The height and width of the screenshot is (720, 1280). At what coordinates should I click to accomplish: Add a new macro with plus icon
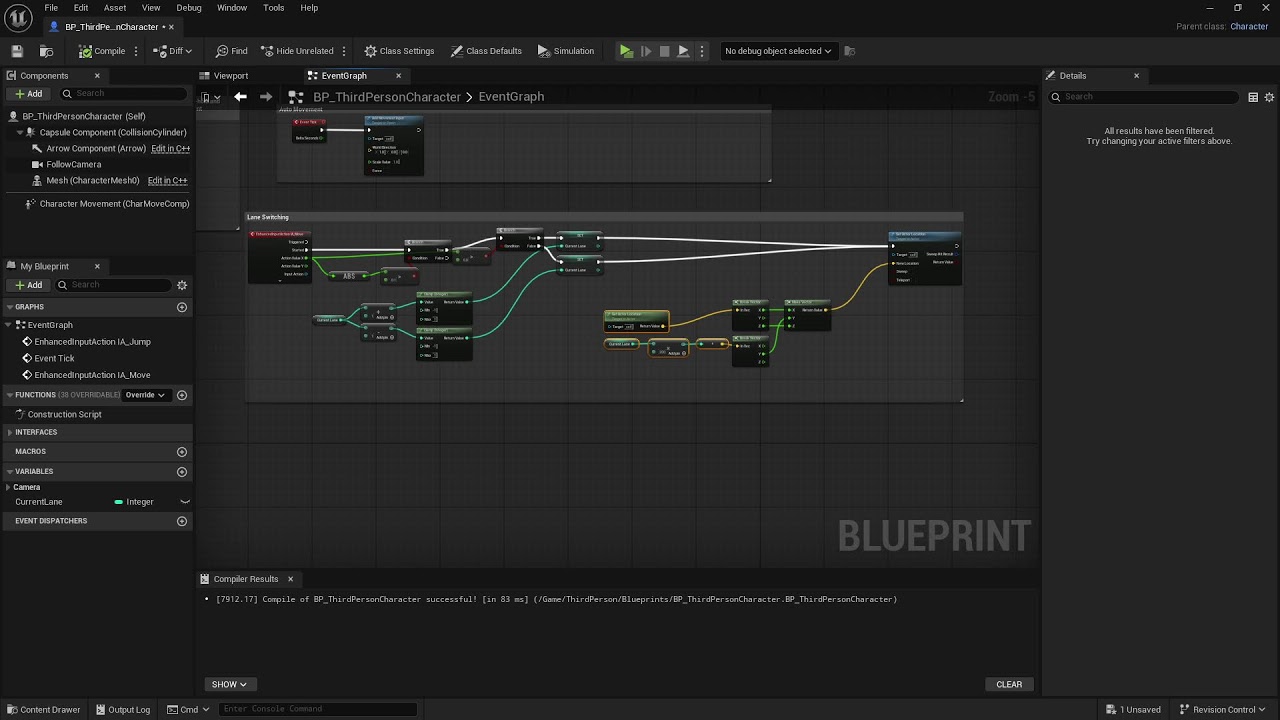(x=182, y=452)
